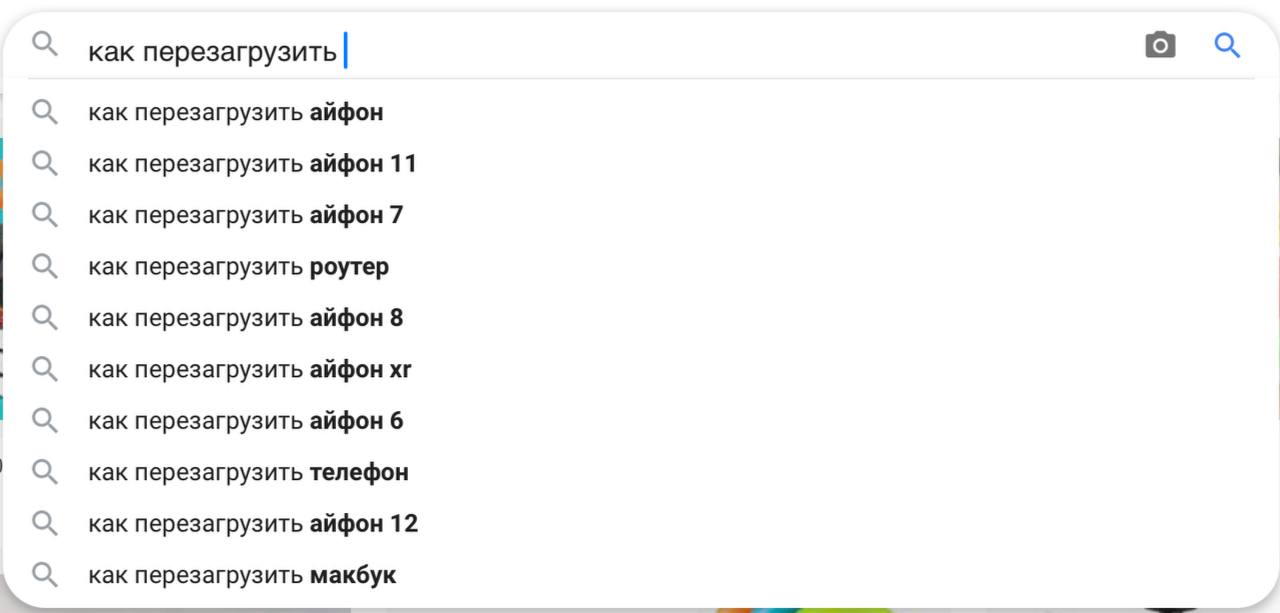Click magnifier icon beside 'айфон 12' suggestion
The width and height of the screenshot is (1280, 613).
click(x=45, y=523)
